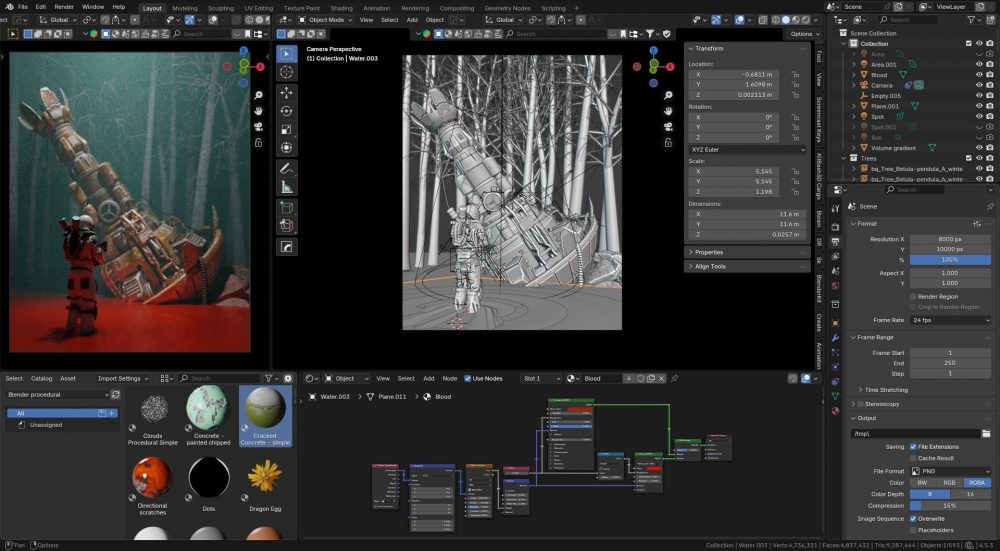
Task: Open the Output properties tab icon
Action: tap(835, 242)
